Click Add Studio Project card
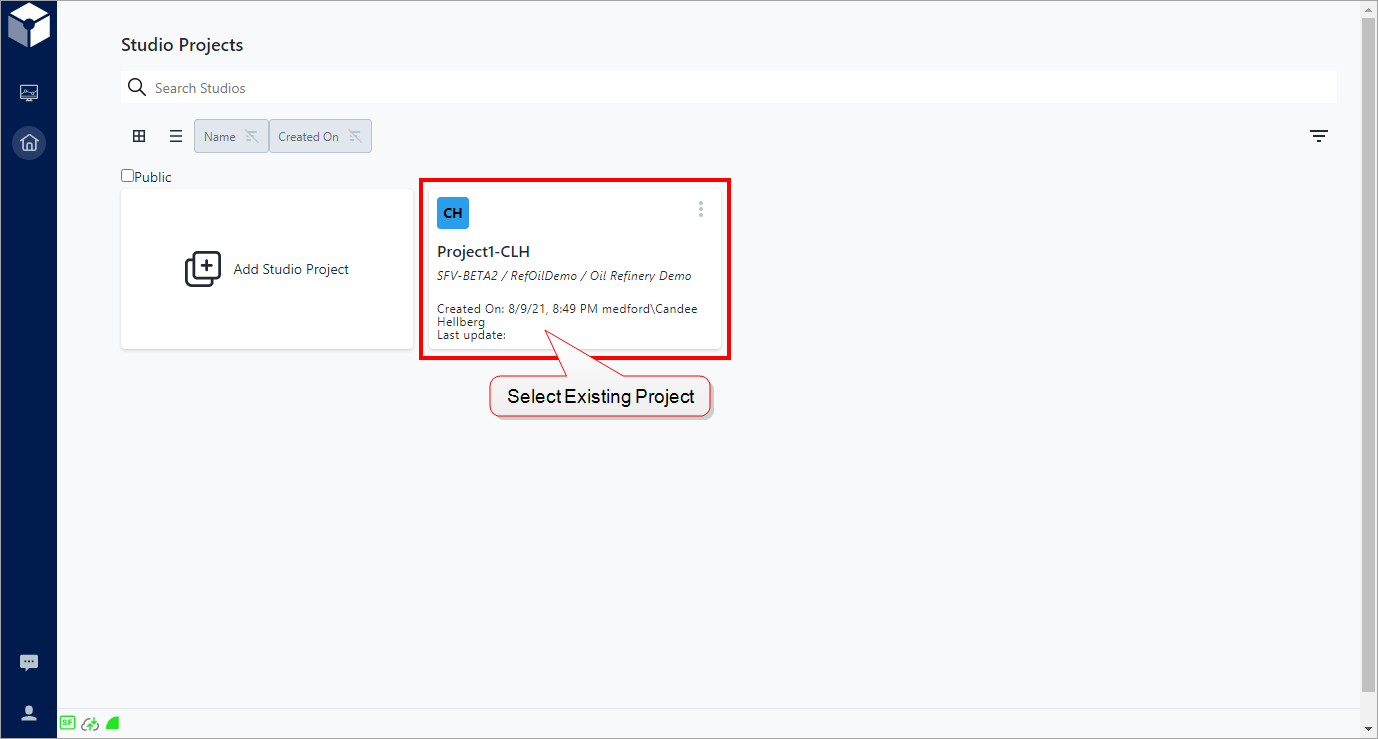Screen dimensions: 1378x739 point(267,269)
